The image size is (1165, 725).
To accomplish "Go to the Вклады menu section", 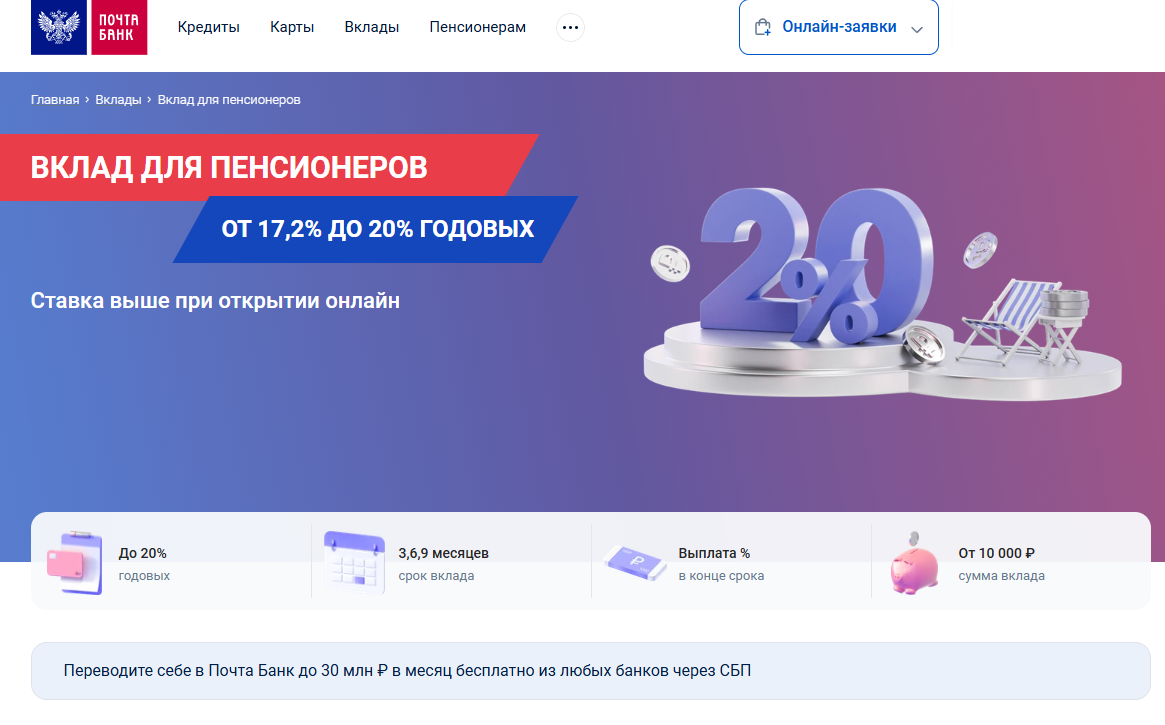I will [x=371, y=27].
